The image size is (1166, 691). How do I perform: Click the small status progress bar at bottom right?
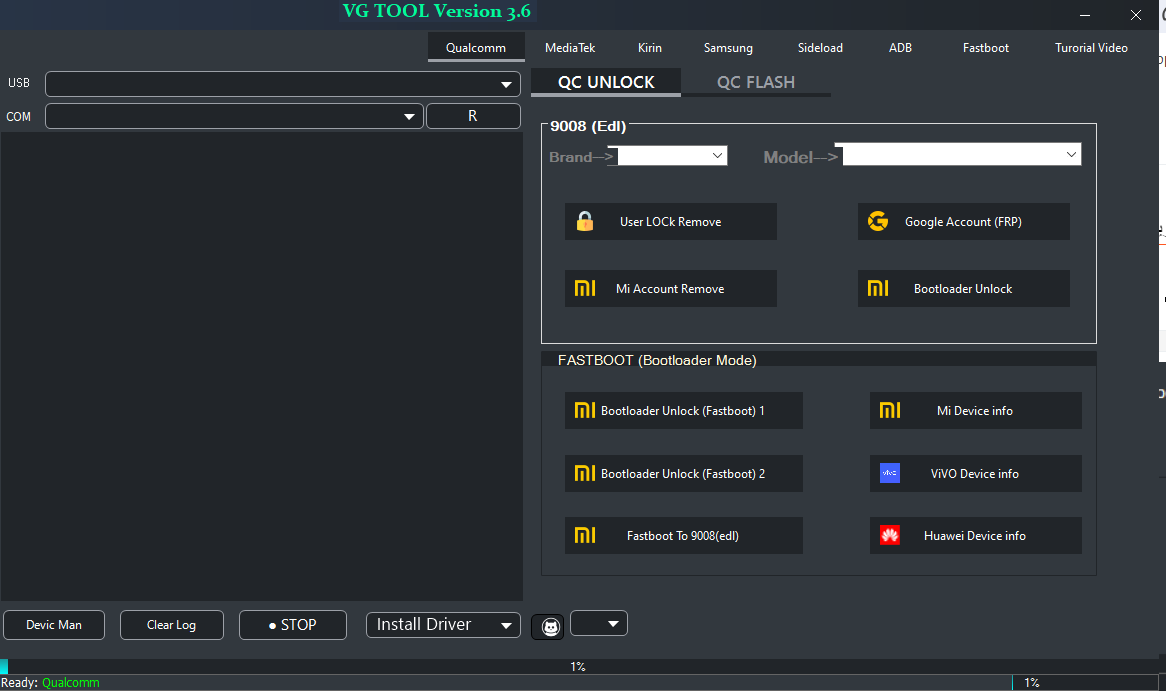tap(1085, 683)
